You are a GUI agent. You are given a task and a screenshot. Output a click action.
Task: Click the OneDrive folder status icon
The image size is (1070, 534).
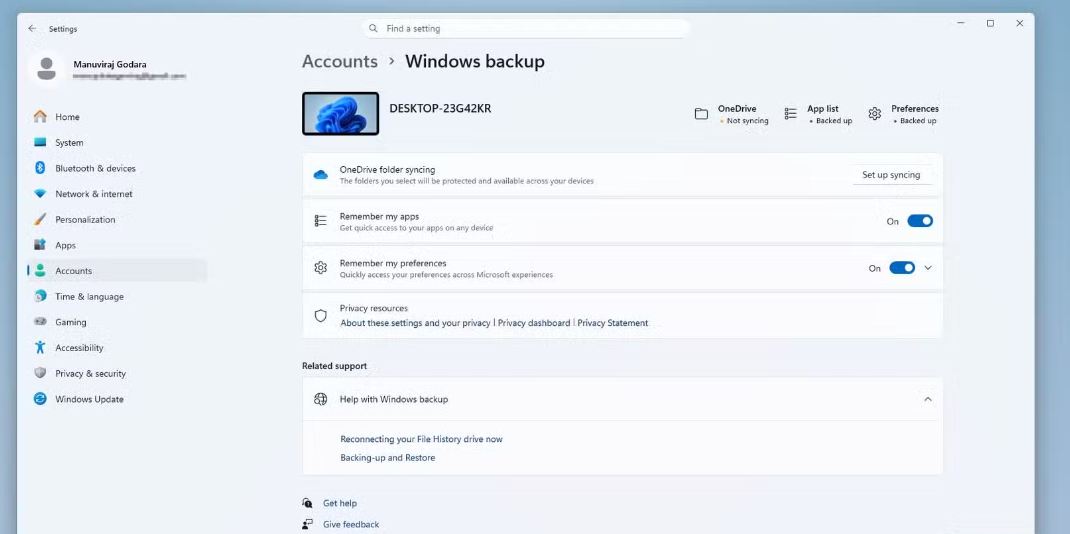click(x=701, y=114)
